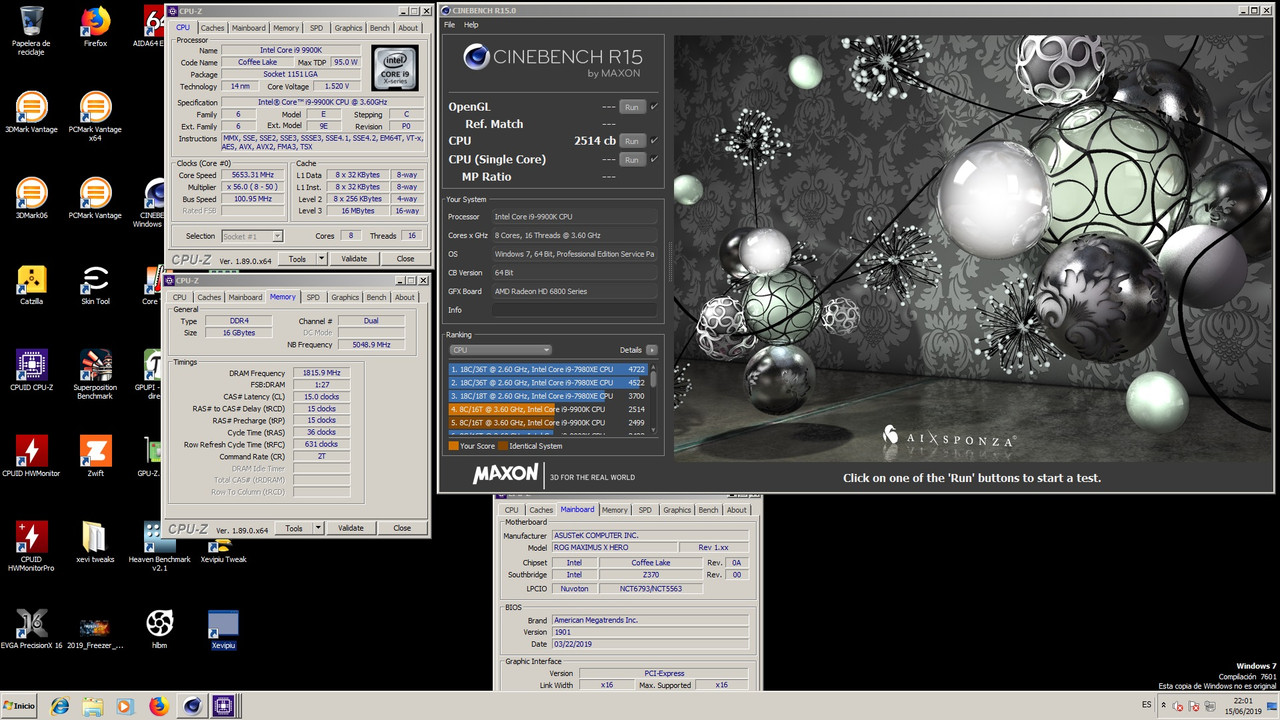Select ranking entry 1 scoring 4722
Screen dimensions: 1280x720
[x=548, y=369]
